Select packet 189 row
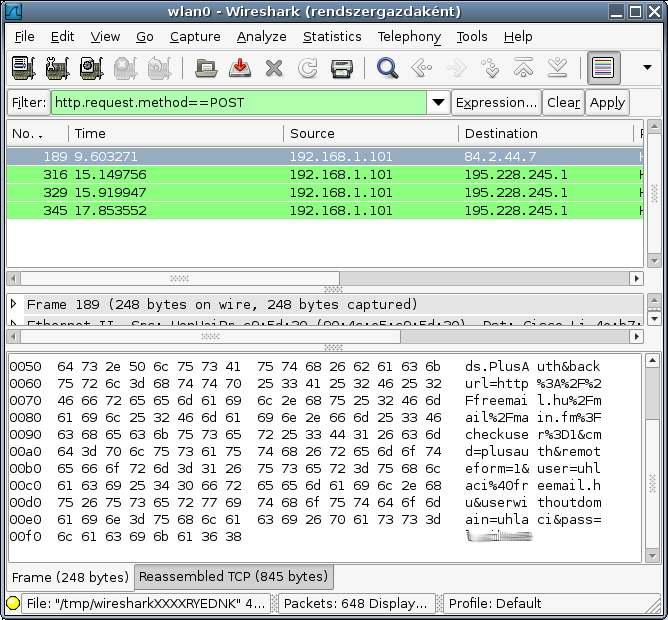The image size is (668, 620). (325, 156)
